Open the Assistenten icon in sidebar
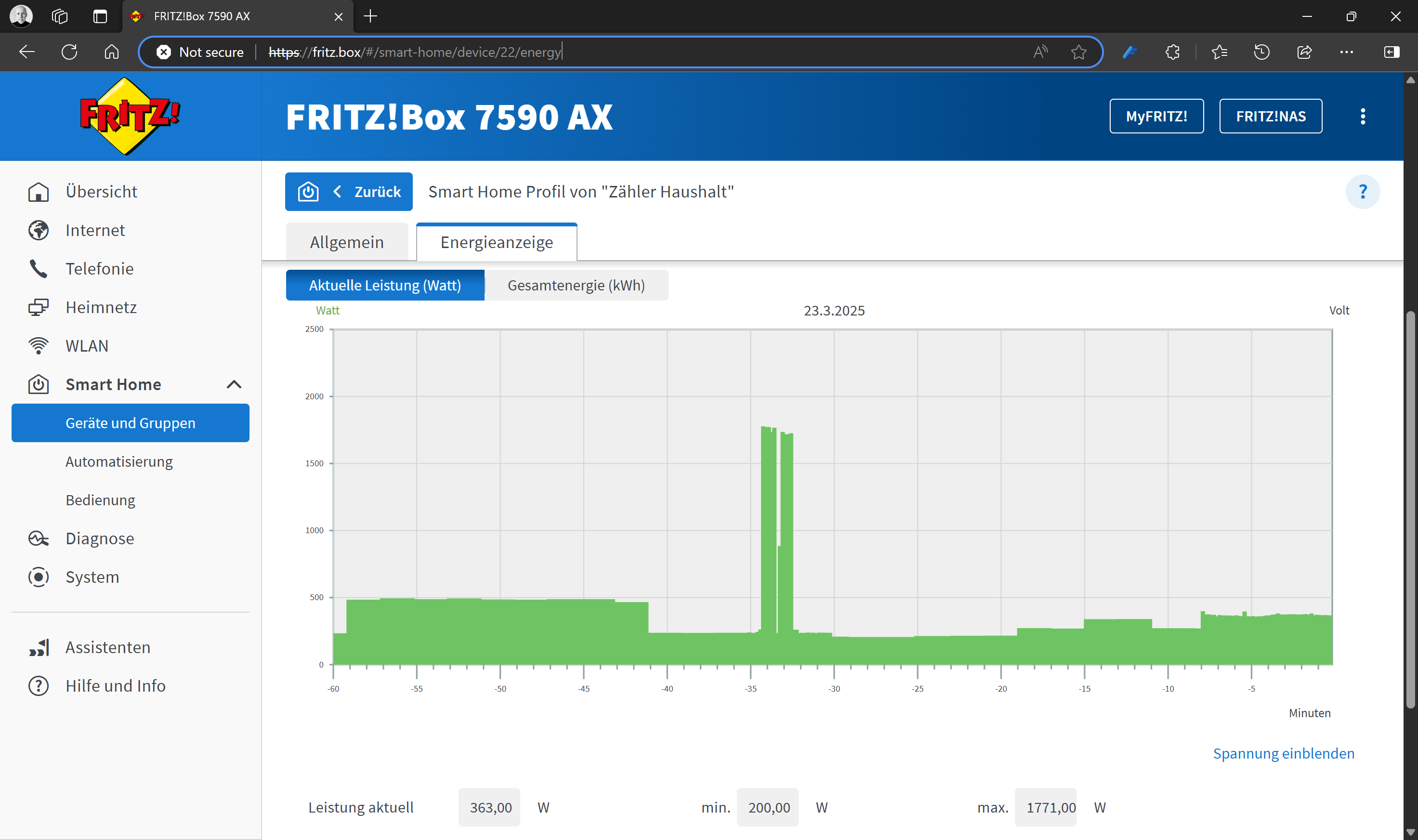Viewport: 1418px width, 840px height. pyautogui.click(x=38, y=647)
